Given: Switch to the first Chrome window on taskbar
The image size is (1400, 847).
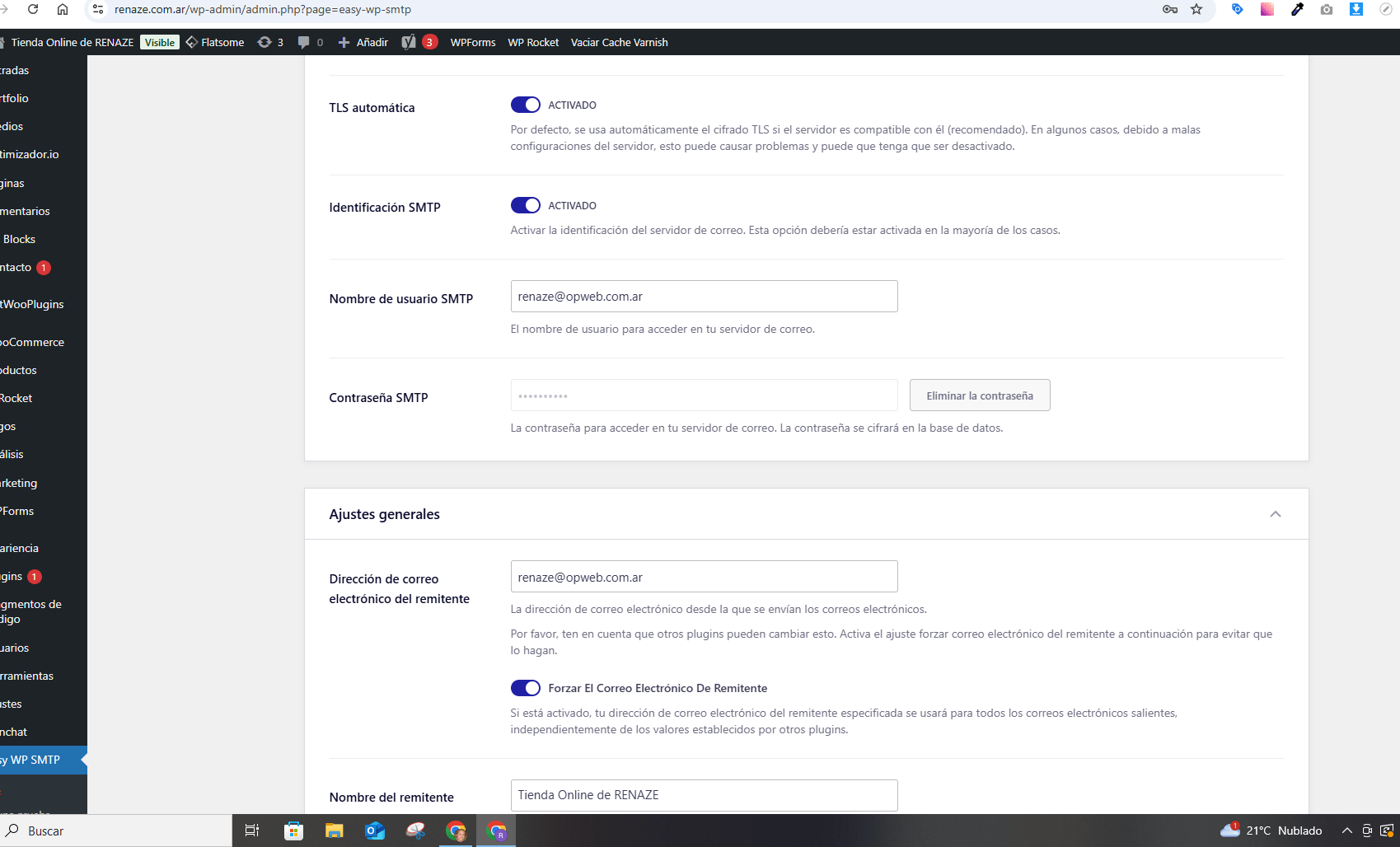Looking at the screenshot, I should pos(456,831).
